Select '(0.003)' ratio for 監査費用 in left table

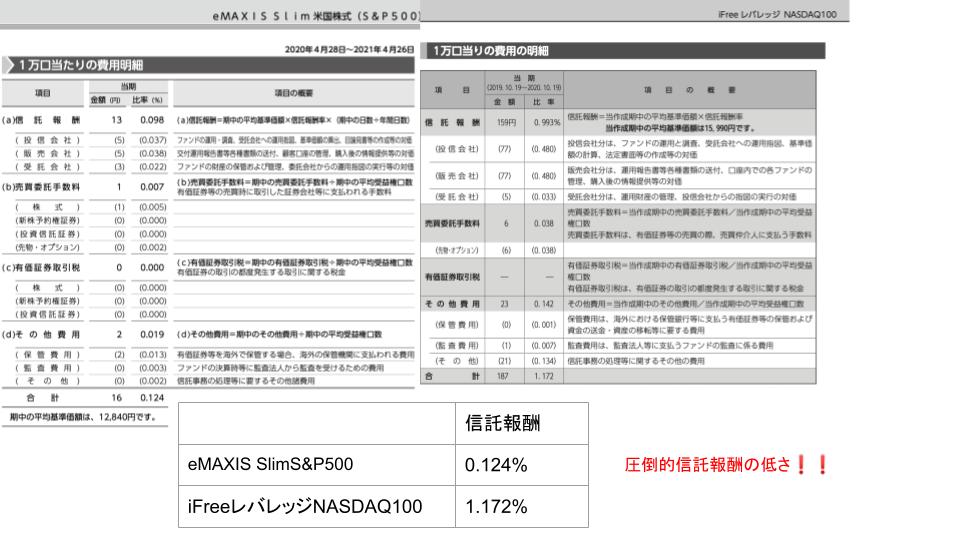(152, 368)
